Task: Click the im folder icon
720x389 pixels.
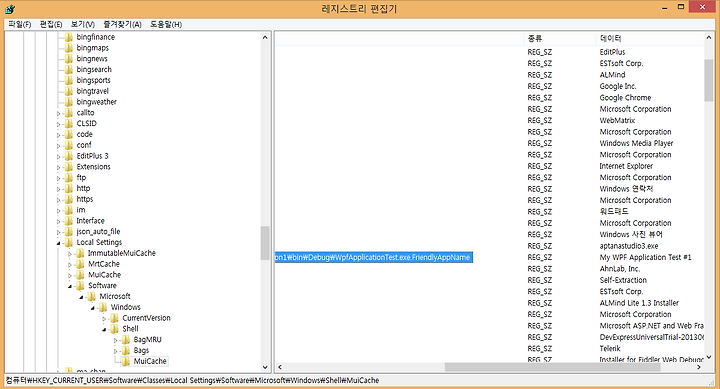Action: click(69, 210)
